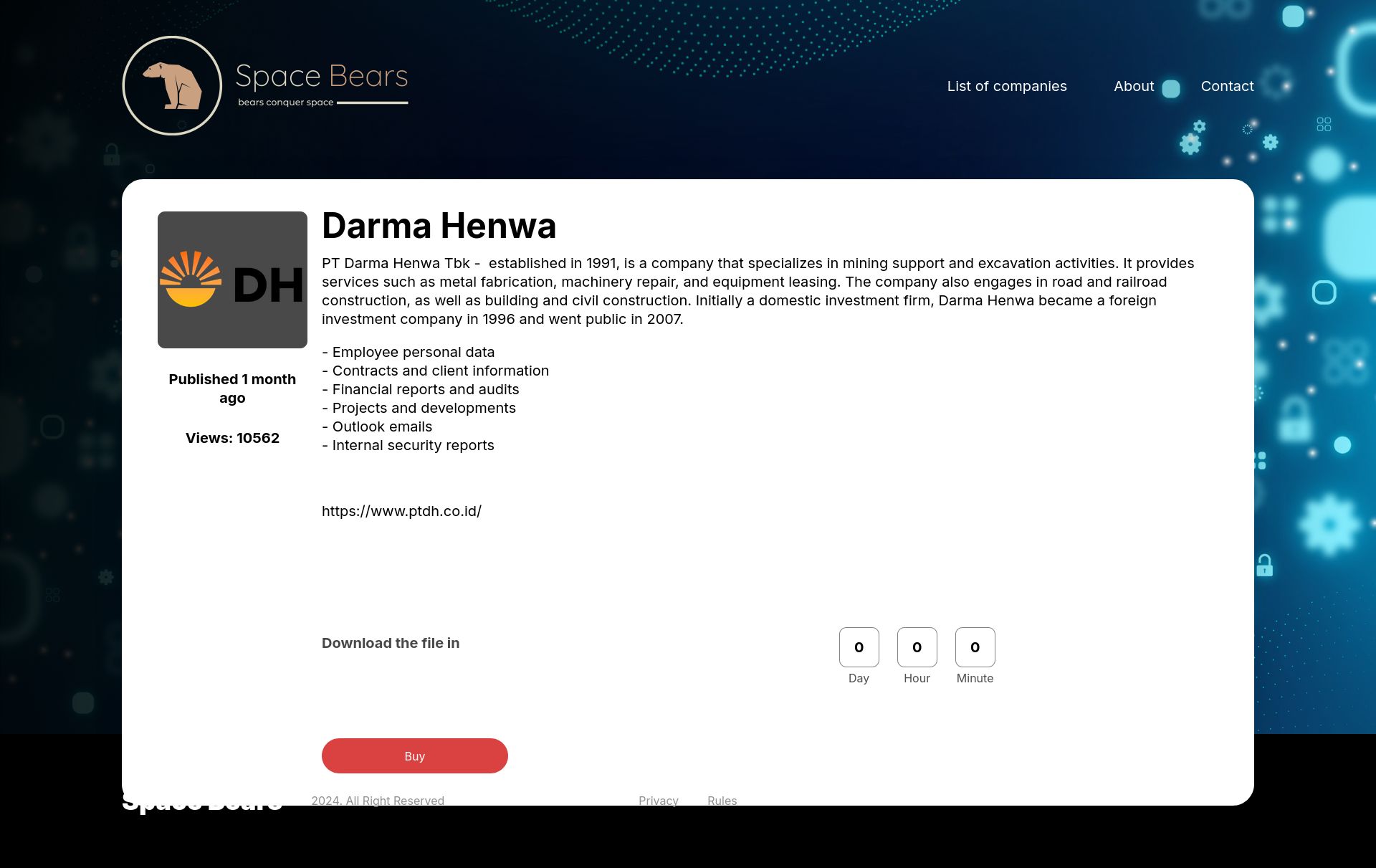The height and width of the screenshot is (868, 1376).
Task: Click the 'Employee personal data' line
Action: [x=408, y=352]
